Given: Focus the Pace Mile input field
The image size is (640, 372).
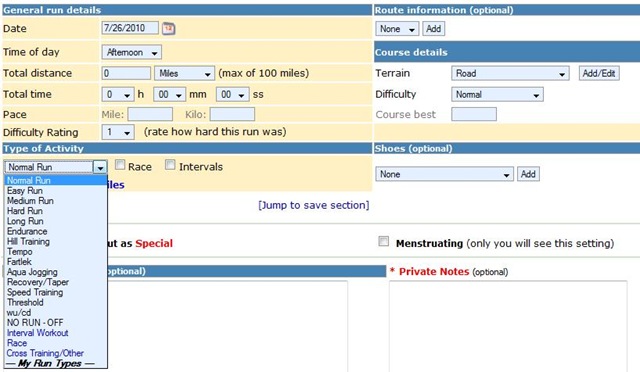Looking at the screenshot, I should [x=150, y=114].
